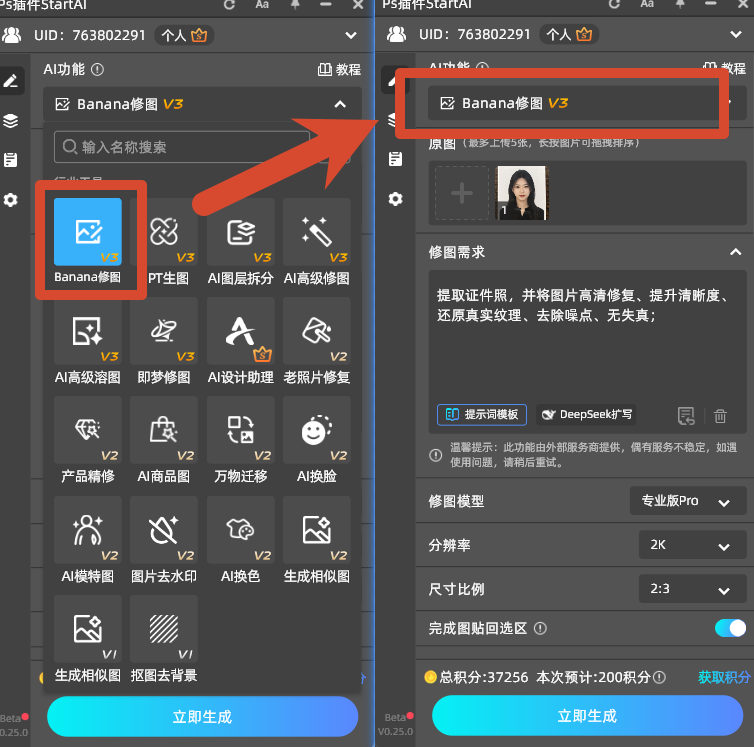Viewport: 754px width, 747px height.
Task: Open the 修图模型 专业版Pro dropdown
Action: [688, 501]
